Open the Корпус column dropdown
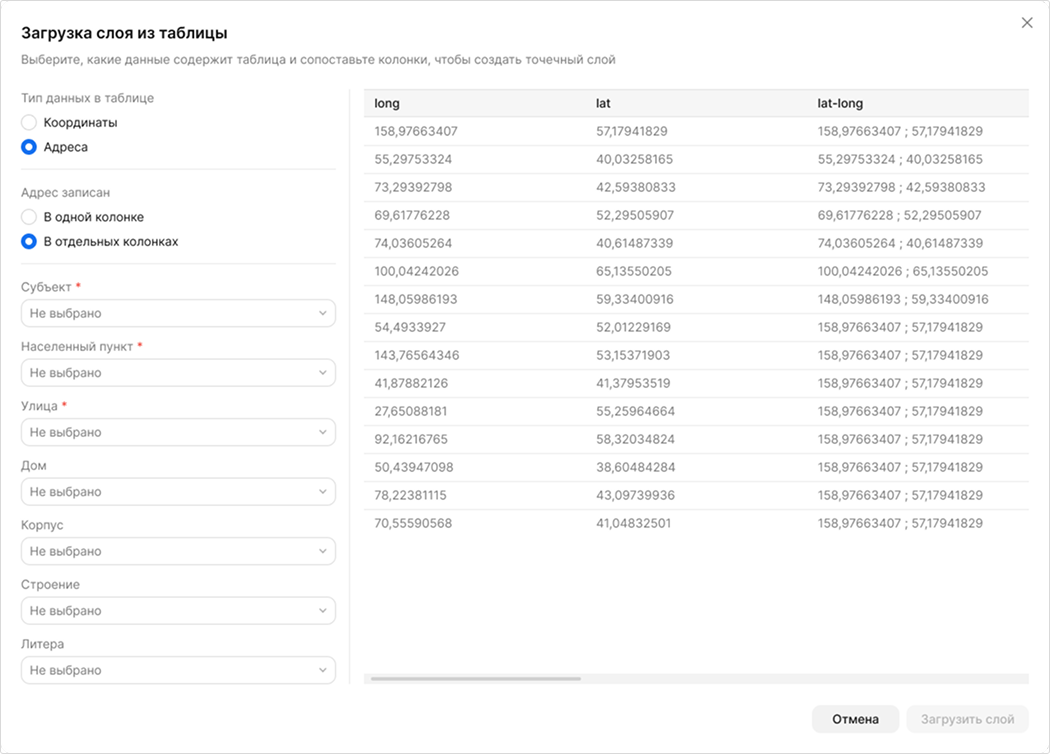Screen dimensions: 1050x754 [x=178, y=552]
